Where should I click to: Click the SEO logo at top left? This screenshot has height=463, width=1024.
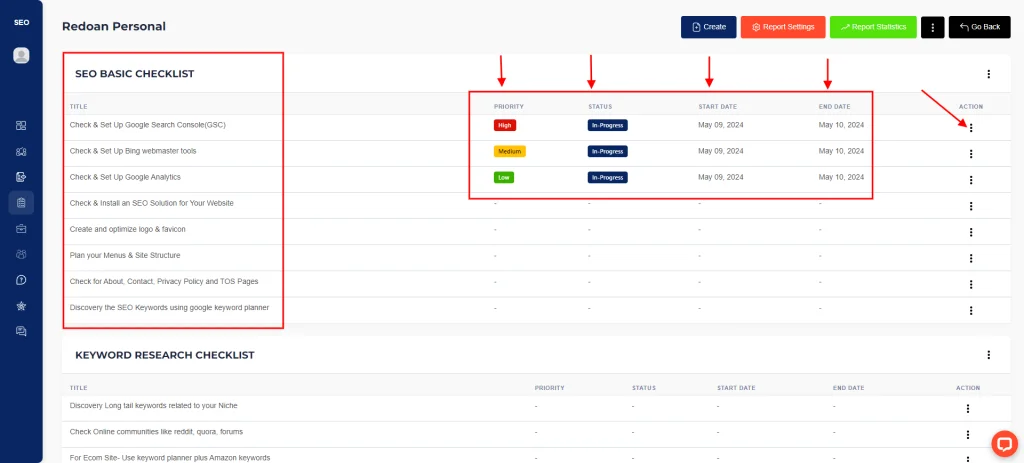(x=21, y=22)
